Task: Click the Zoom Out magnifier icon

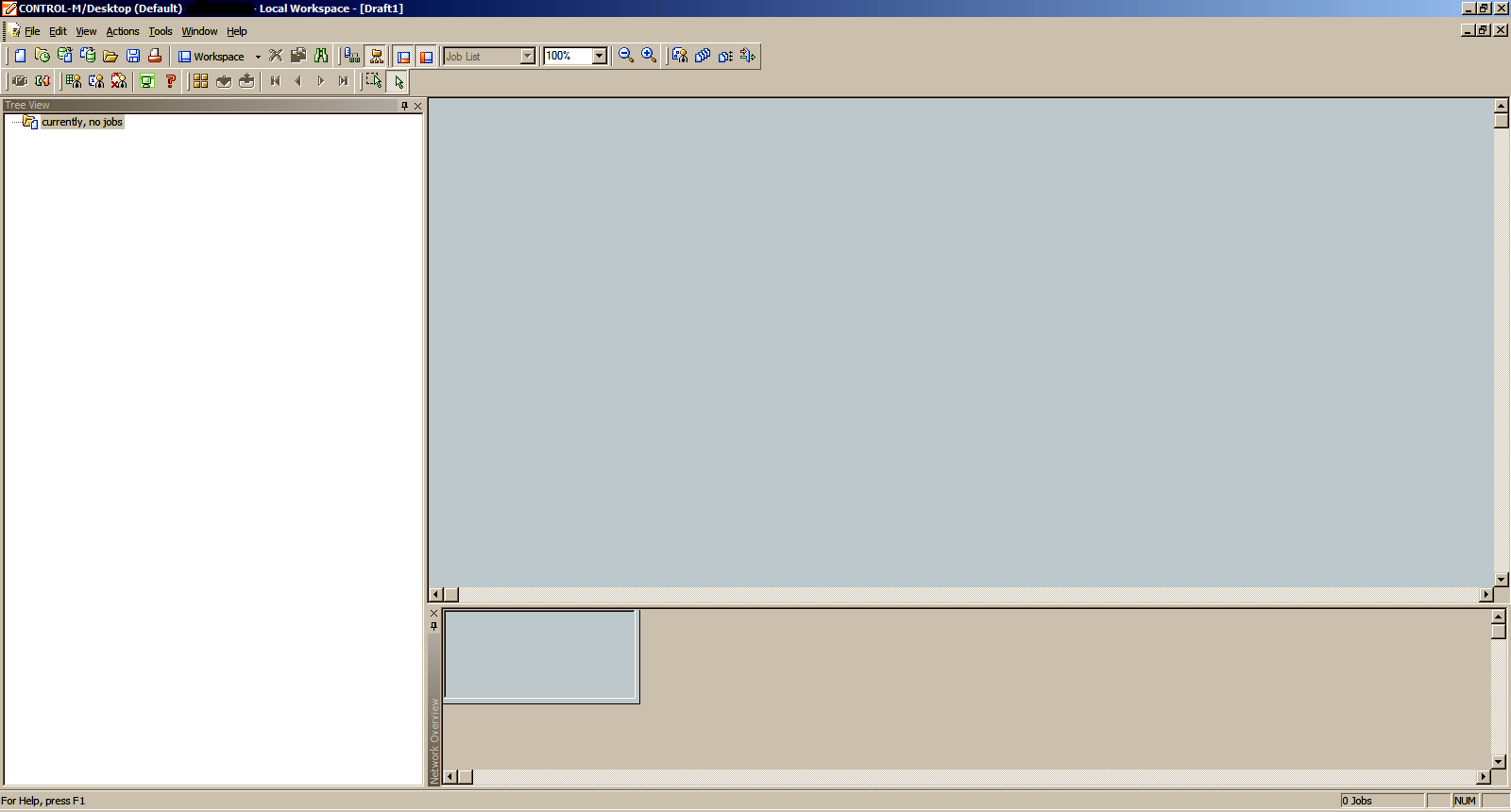Action: coord(625,56)
